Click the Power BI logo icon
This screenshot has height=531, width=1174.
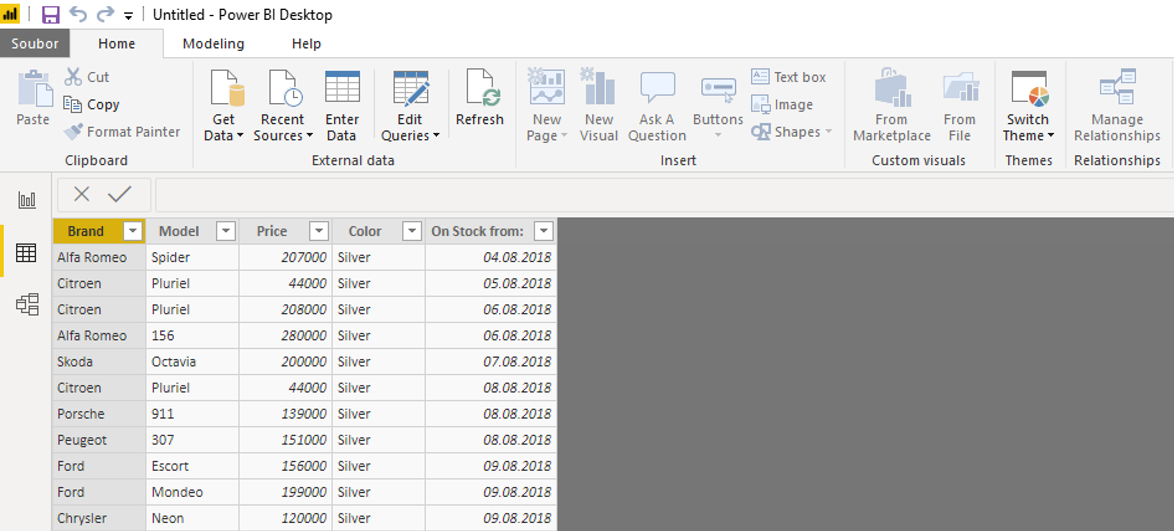(10, 14)
